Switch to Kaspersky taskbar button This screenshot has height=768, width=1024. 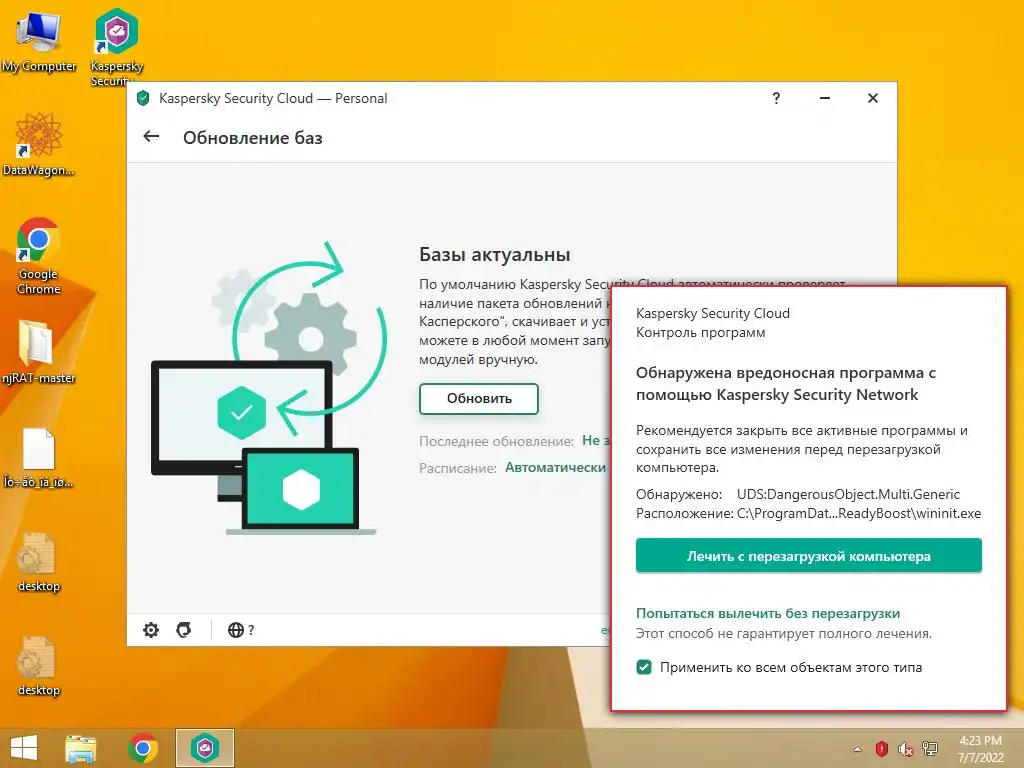click(204, 748)
